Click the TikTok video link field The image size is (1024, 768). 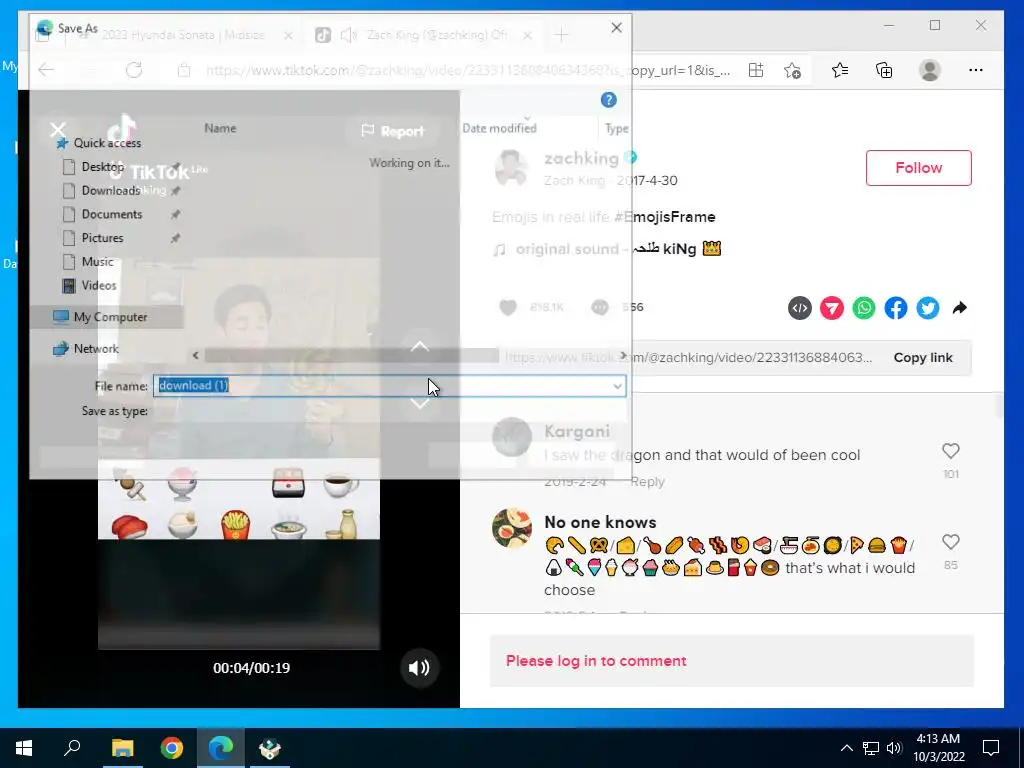[x=688, y=358]
